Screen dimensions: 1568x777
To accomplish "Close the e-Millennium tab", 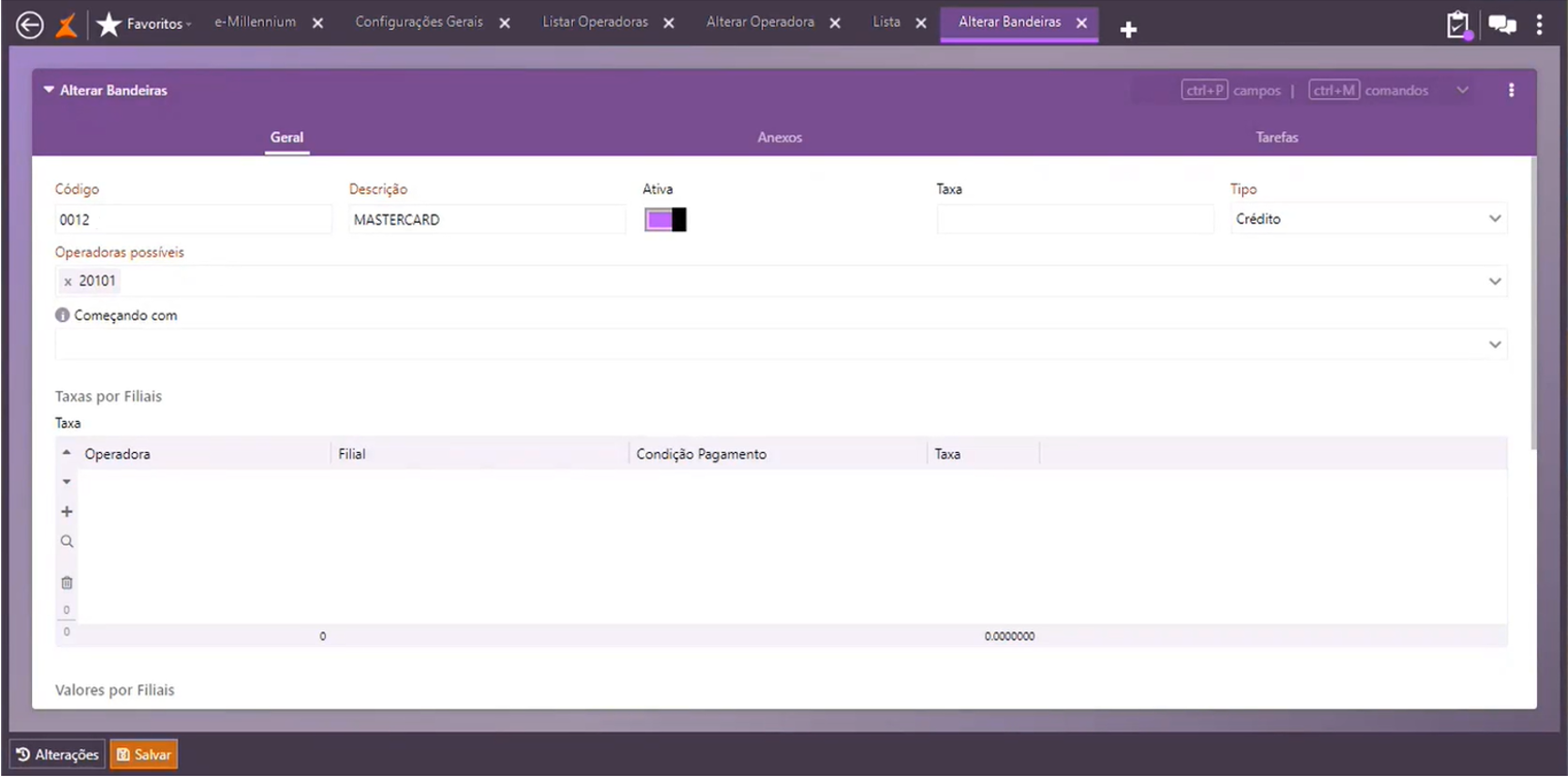I will pyautogui.click(x=318, y=22).
